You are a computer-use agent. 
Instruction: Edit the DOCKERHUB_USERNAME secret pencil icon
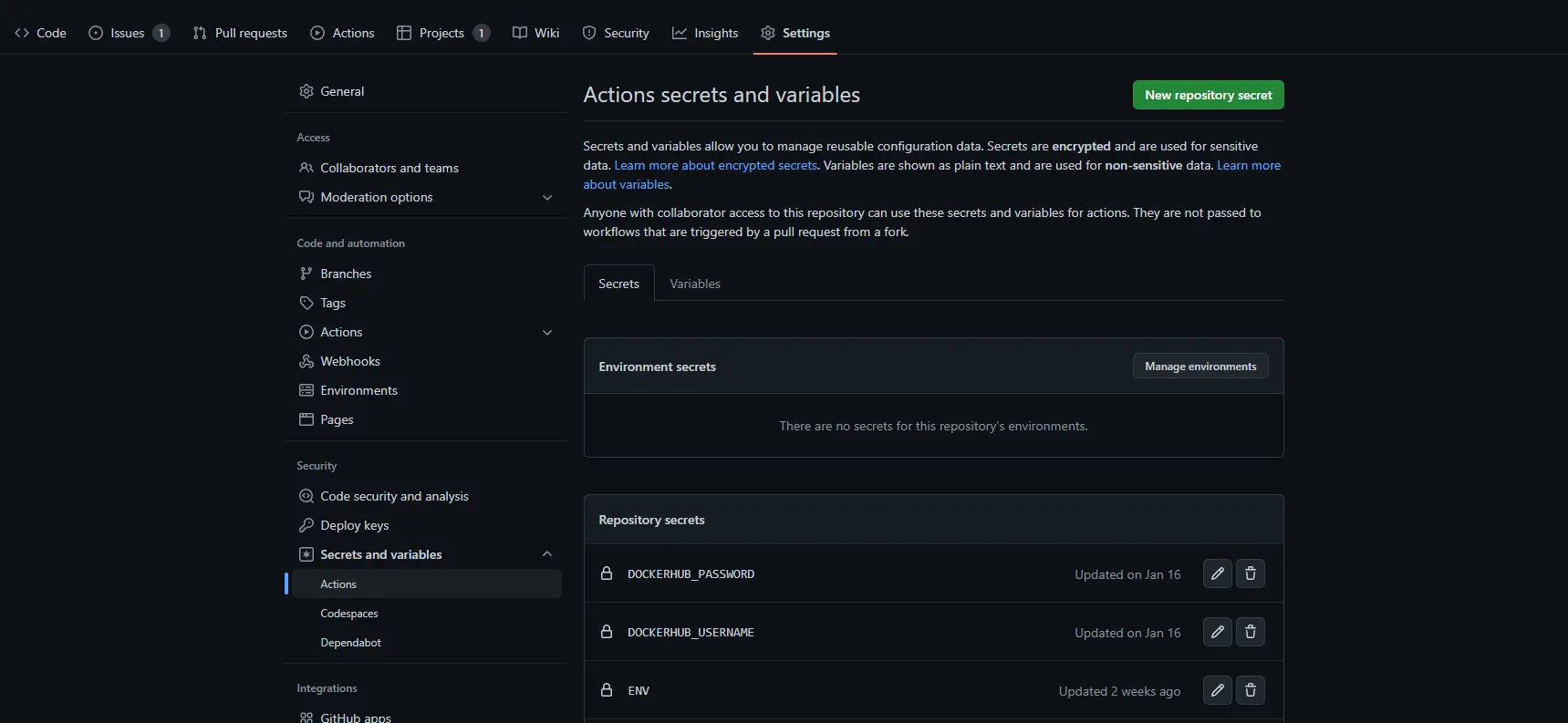[1217, 632]
